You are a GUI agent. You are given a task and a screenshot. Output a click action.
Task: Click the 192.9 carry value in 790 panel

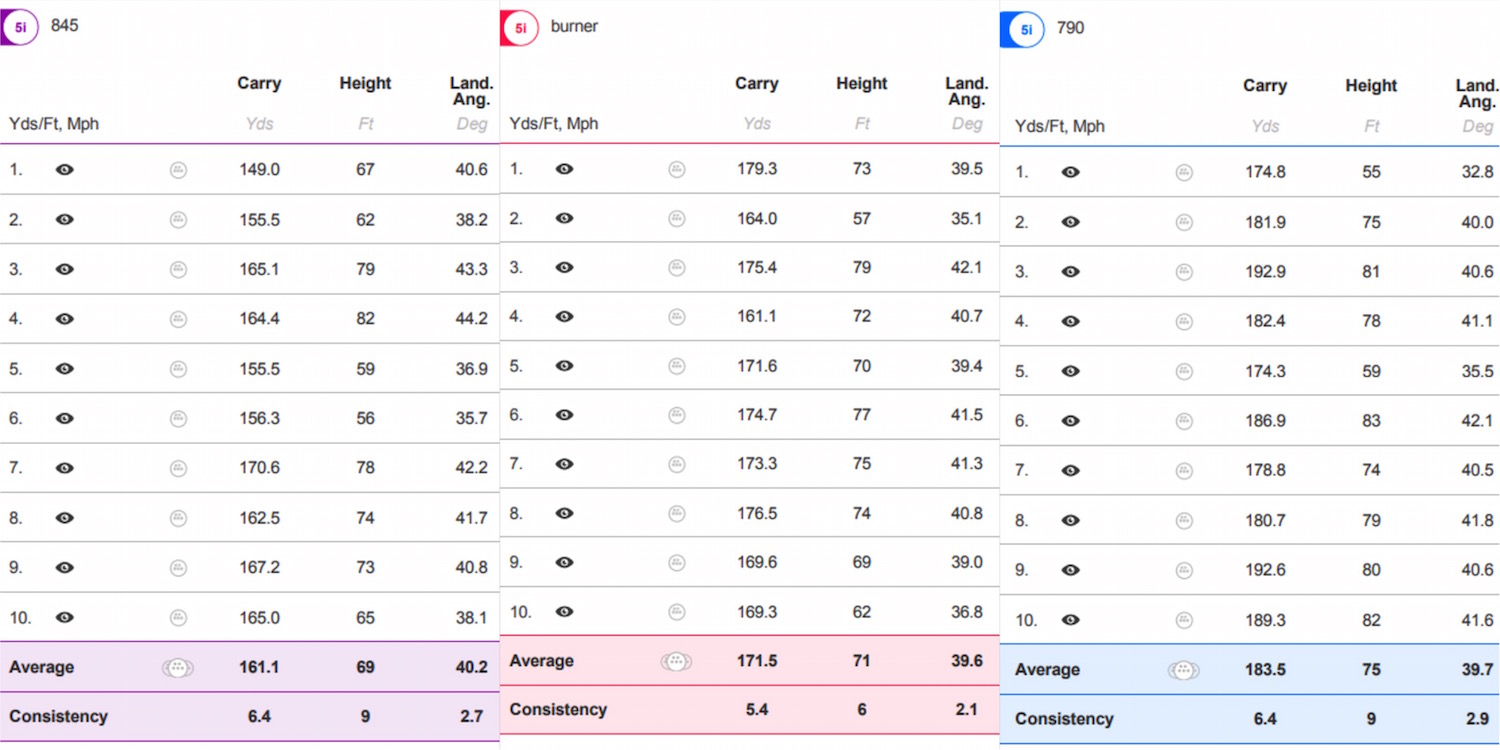pos(1265,271)
